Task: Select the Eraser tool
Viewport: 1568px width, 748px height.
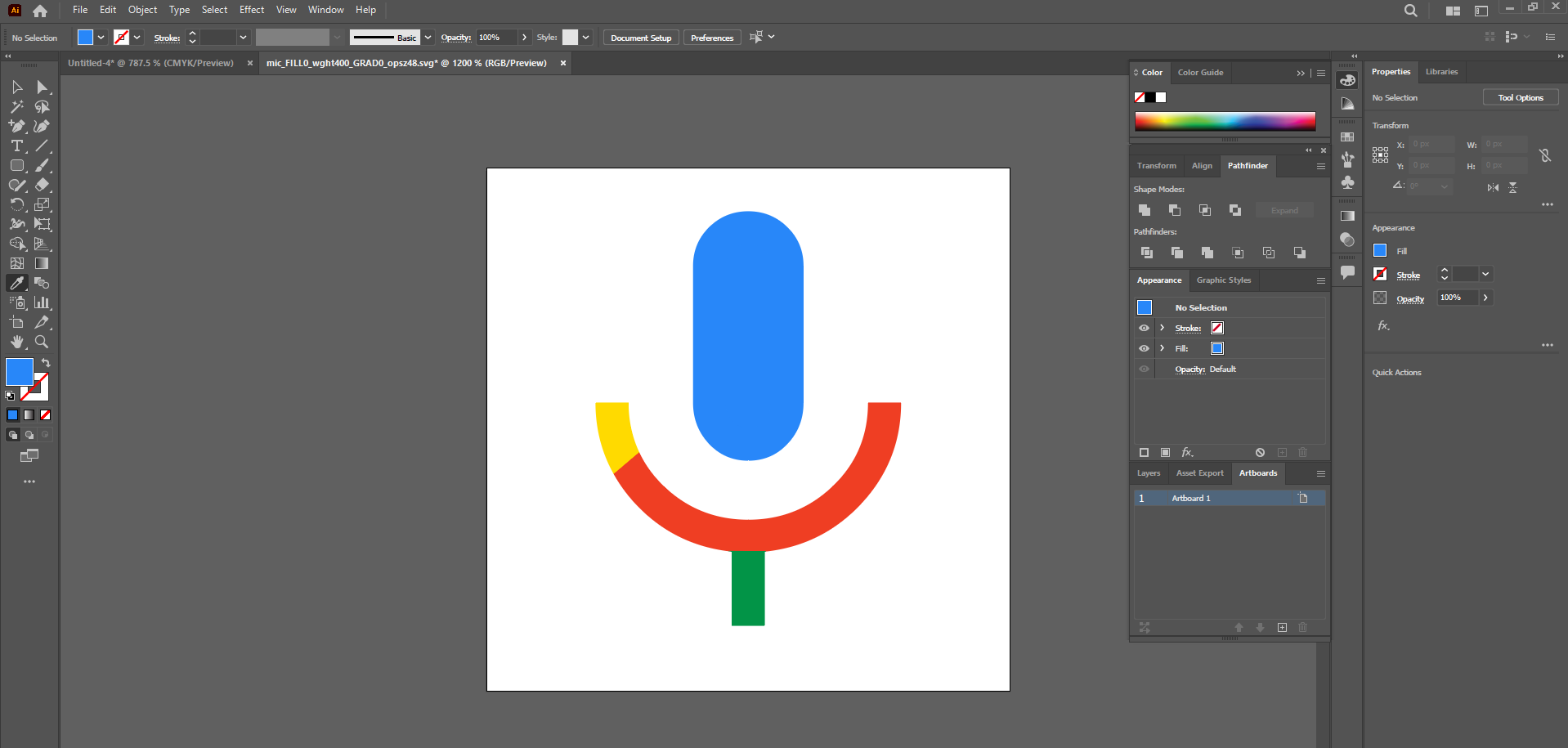Action: pos(42,185)
